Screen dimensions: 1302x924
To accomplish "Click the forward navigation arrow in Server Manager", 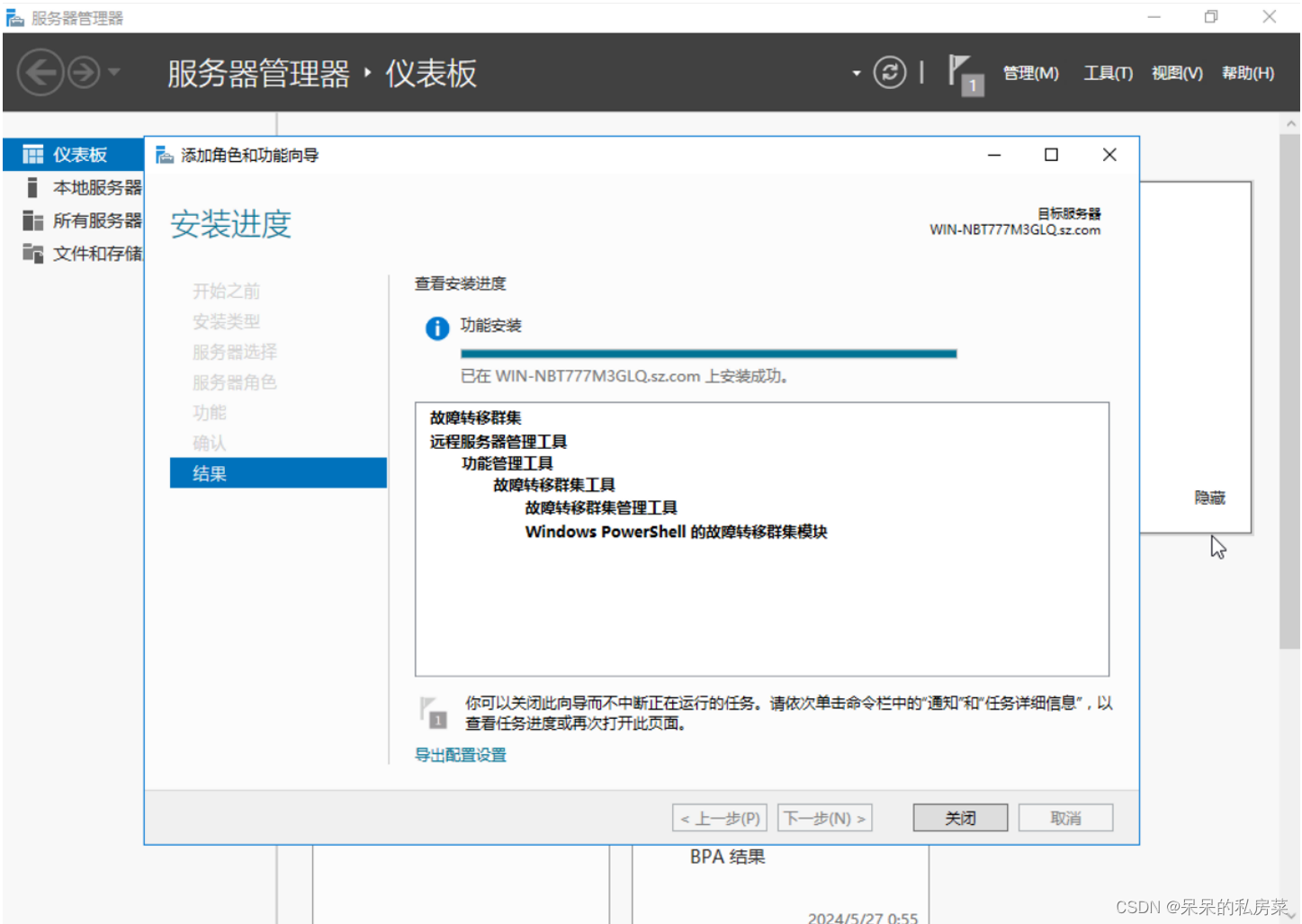I will pos(85,72).
